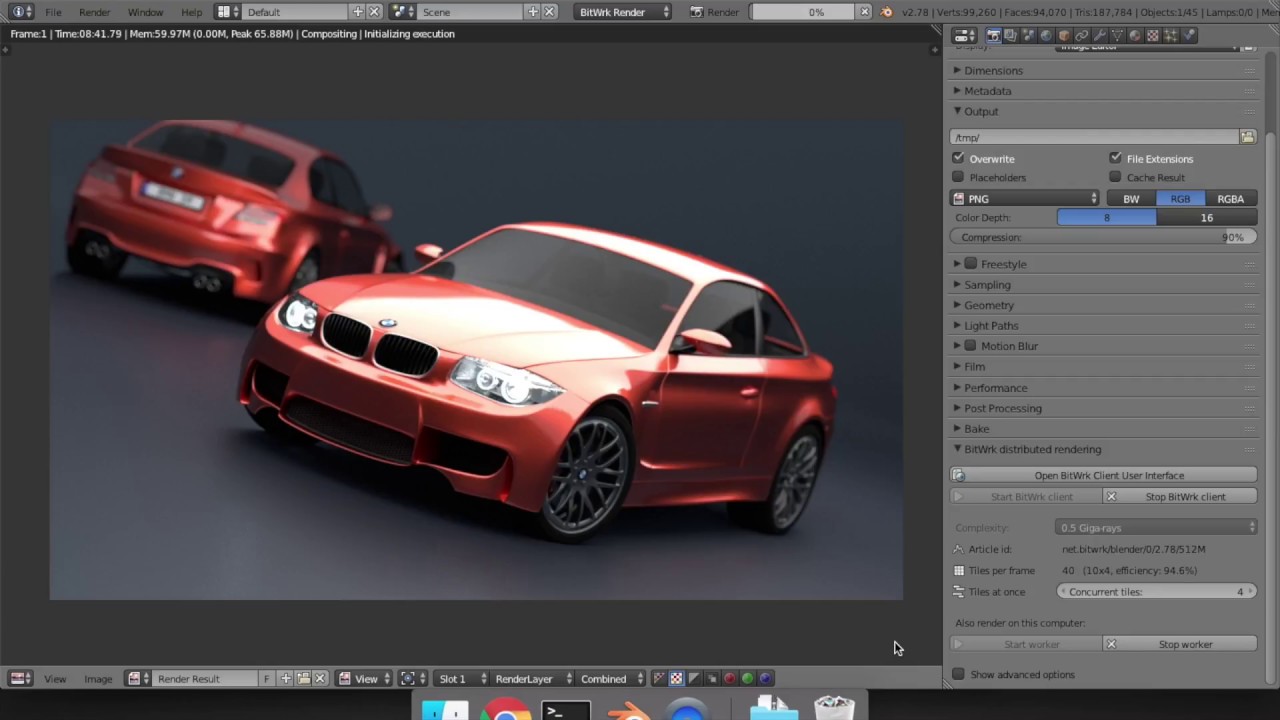Add a new screen layout with plus icon

(357, 12)
